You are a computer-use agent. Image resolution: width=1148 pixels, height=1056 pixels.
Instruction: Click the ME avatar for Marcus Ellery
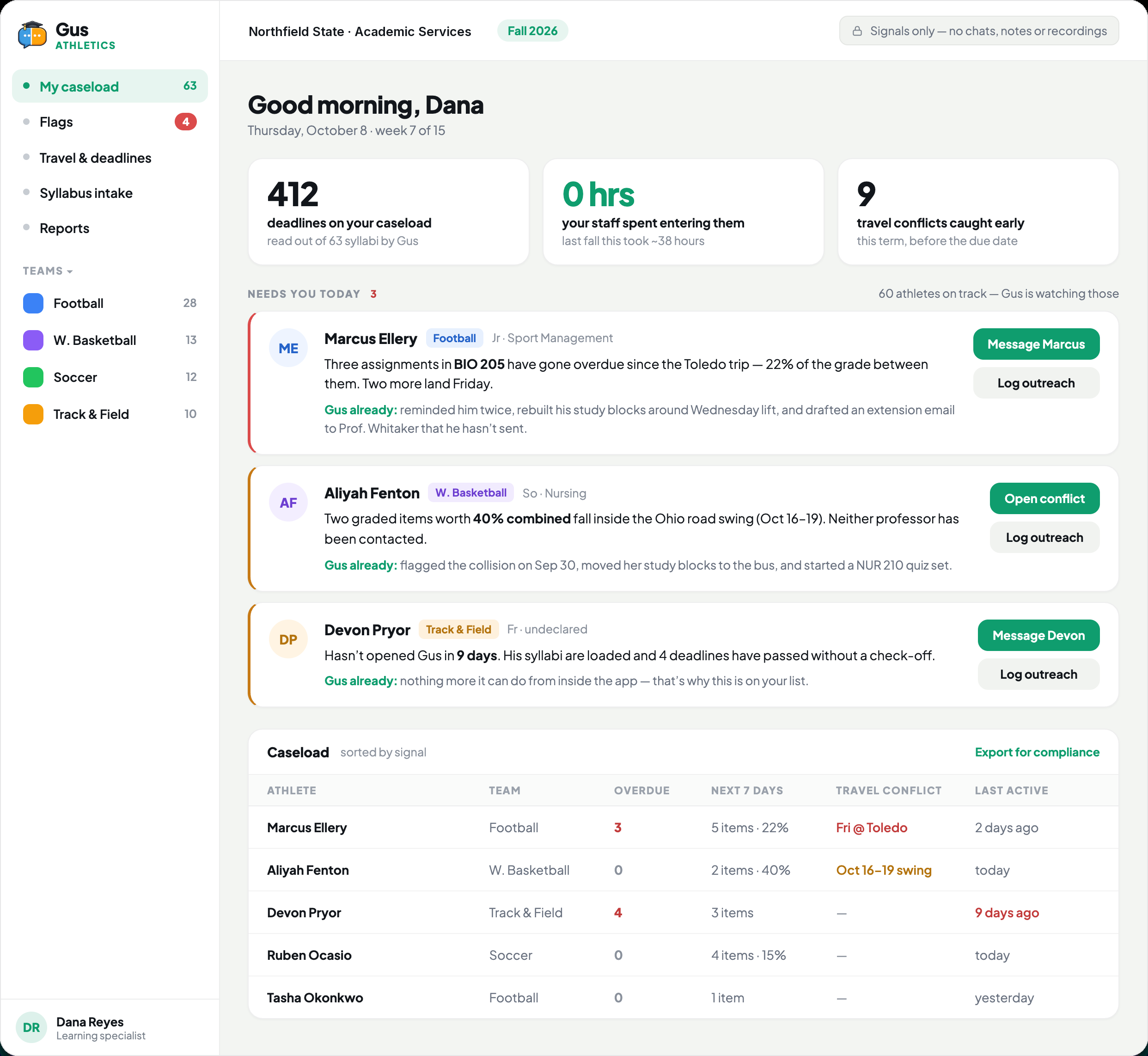pyautogui.click(x=288, y=348)
